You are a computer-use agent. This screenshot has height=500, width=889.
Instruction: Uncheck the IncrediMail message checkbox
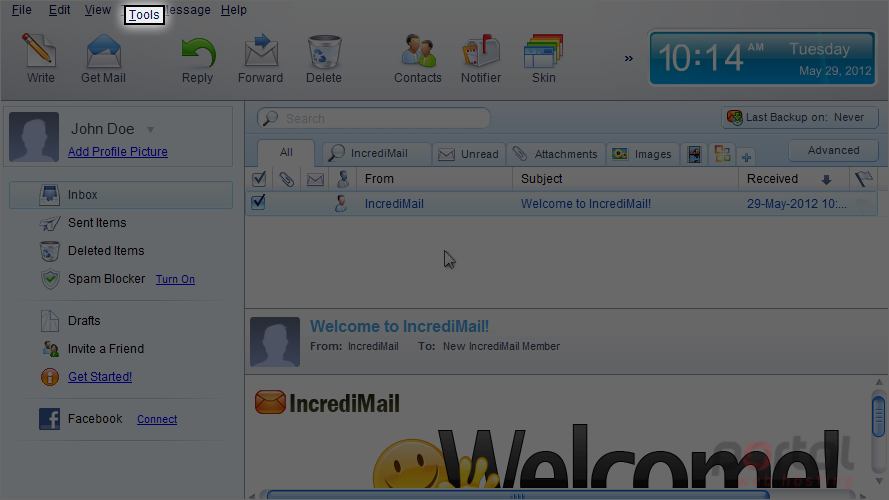pyautogui.click(x=259, y=202)
